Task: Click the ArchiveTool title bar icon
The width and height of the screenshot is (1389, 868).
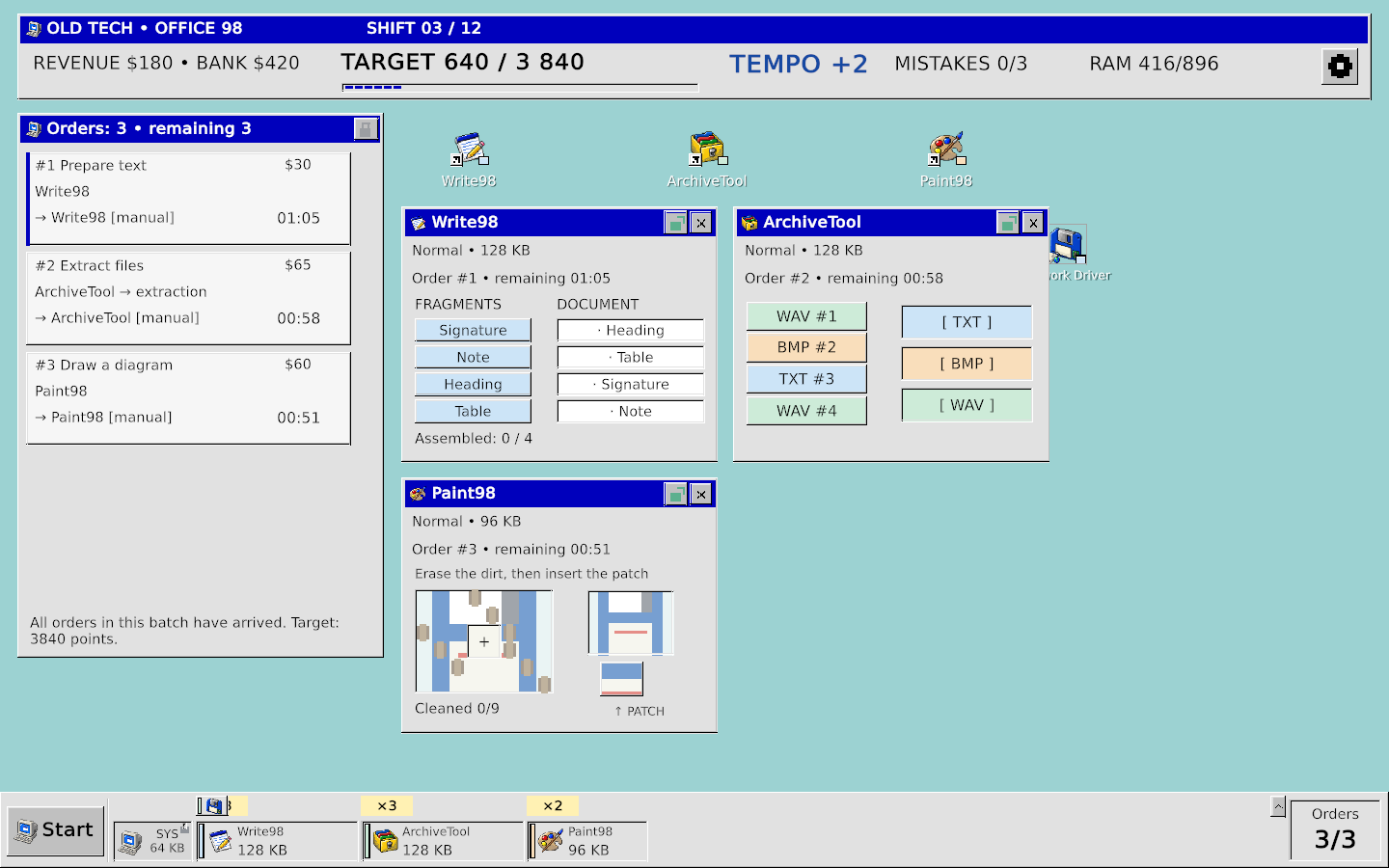Action: coord(749,223)
